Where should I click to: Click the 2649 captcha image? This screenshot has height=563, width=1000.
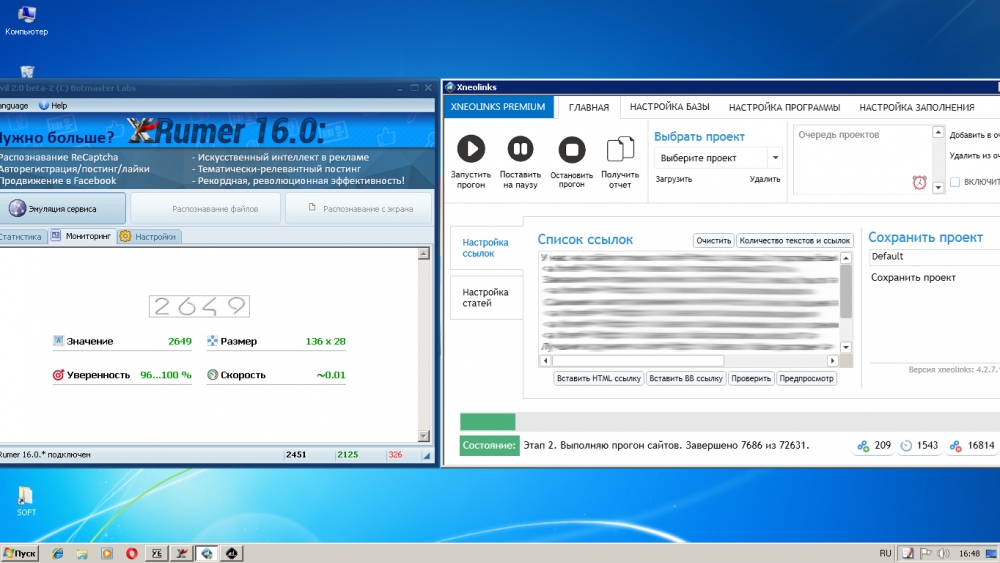pos(199,306)
